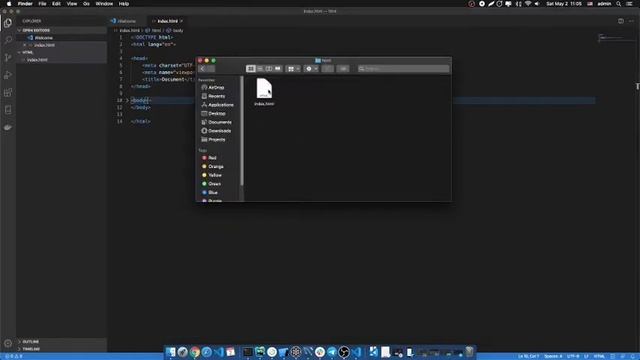The image size is (640, 360).
Task: Switch Finder to icon view
Action: click(x=251, y=69)
